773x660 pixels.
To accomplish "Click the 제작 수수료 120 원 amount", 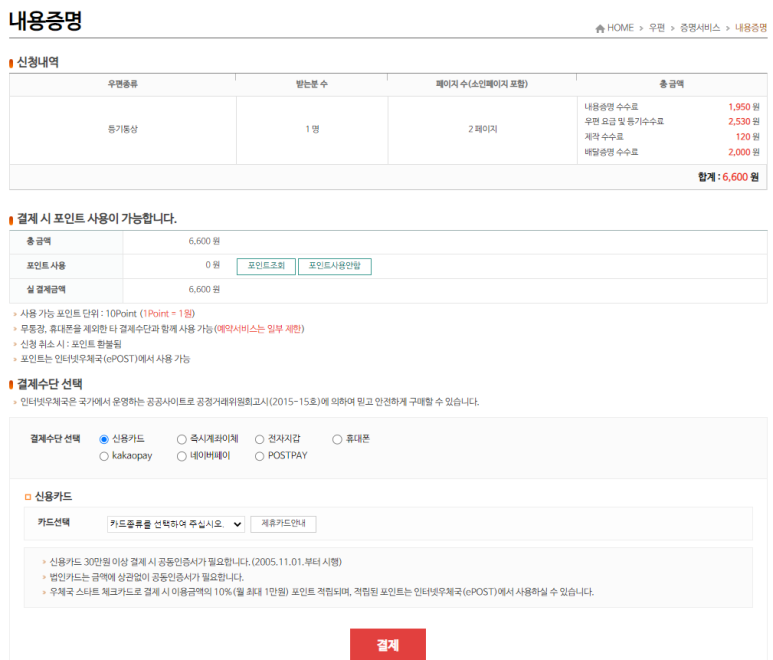I will point(747,137).
